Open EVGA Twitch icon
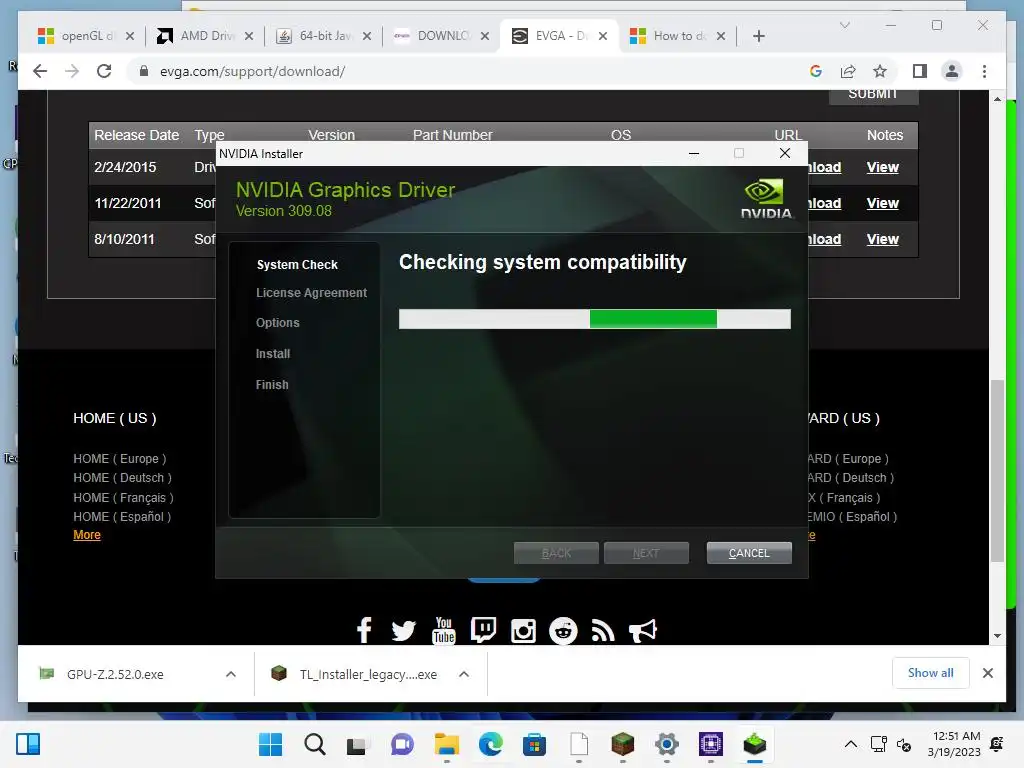Viewport: 1024px width, 768px height. 483,630
